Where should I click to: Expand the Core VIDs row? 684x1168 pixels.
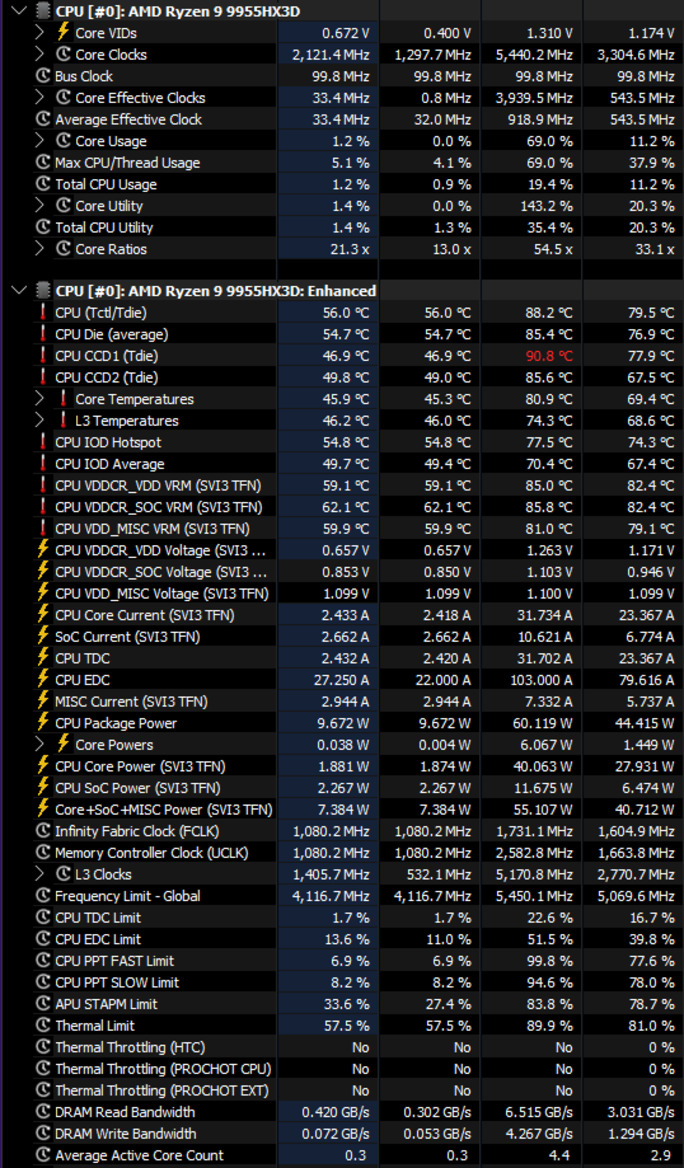pyautogui.click(x=39, y=33)
